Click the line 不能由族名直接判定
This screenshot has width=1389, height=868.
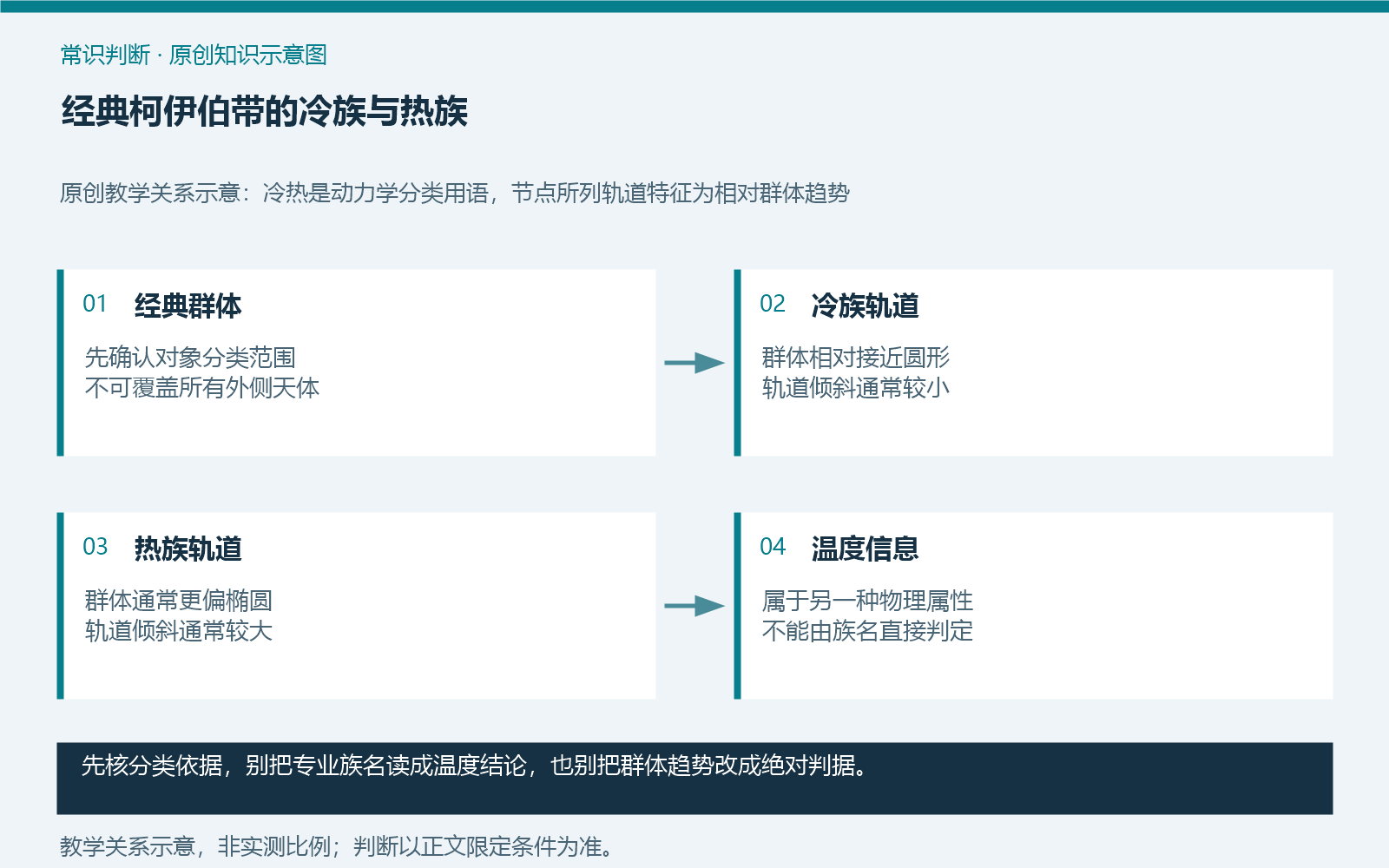867,630
